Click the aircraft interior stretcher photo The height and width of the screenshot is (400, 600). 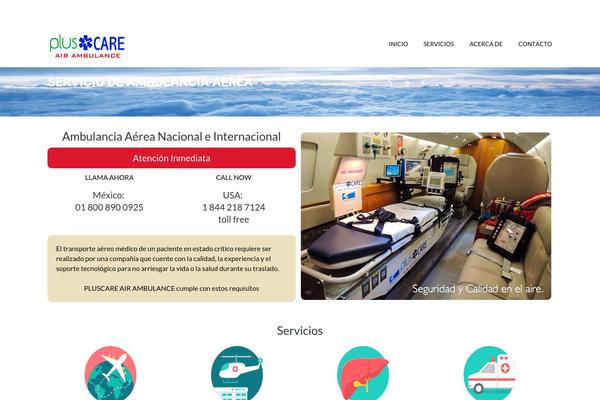click(x=426, y=216)
